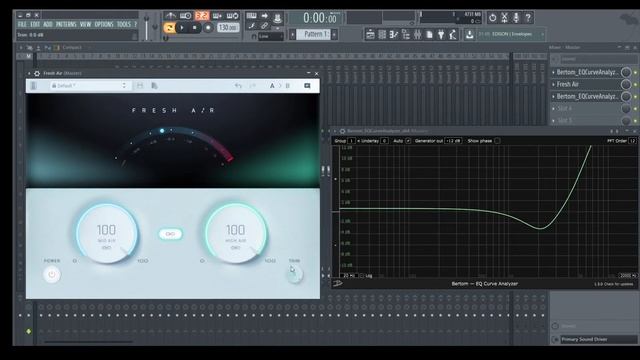This screenshot has width=640, height=360.
Task: Click the wrench-shaped icon below keyboard icon
Action: point(252,26)
